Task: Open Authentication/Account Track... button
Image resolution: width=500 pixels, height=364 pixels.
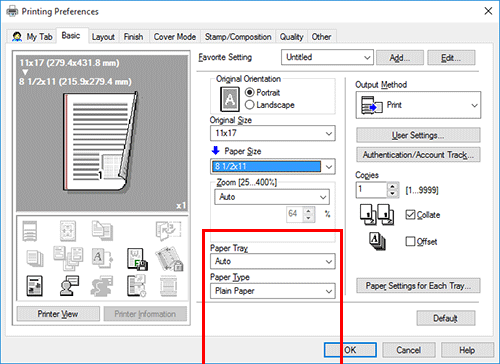Action: [x=418, y=155]
